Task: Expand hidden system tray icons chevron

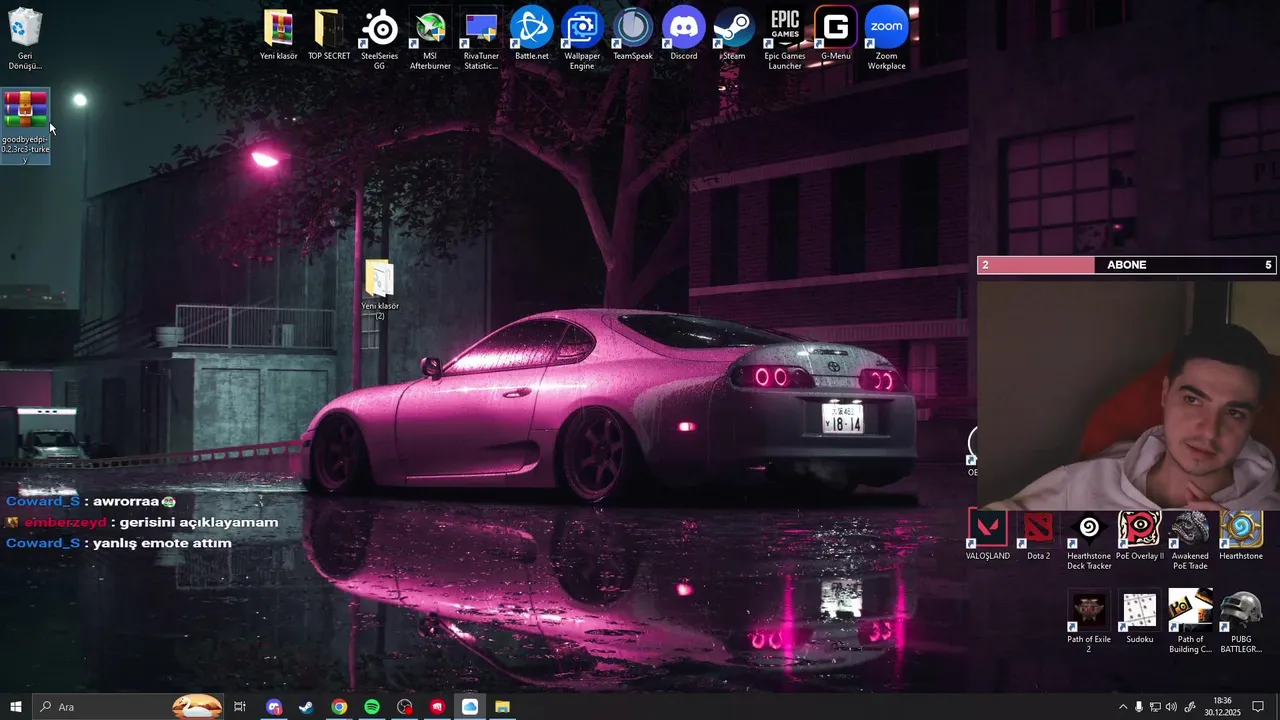Action: (x=1122, y=707)
